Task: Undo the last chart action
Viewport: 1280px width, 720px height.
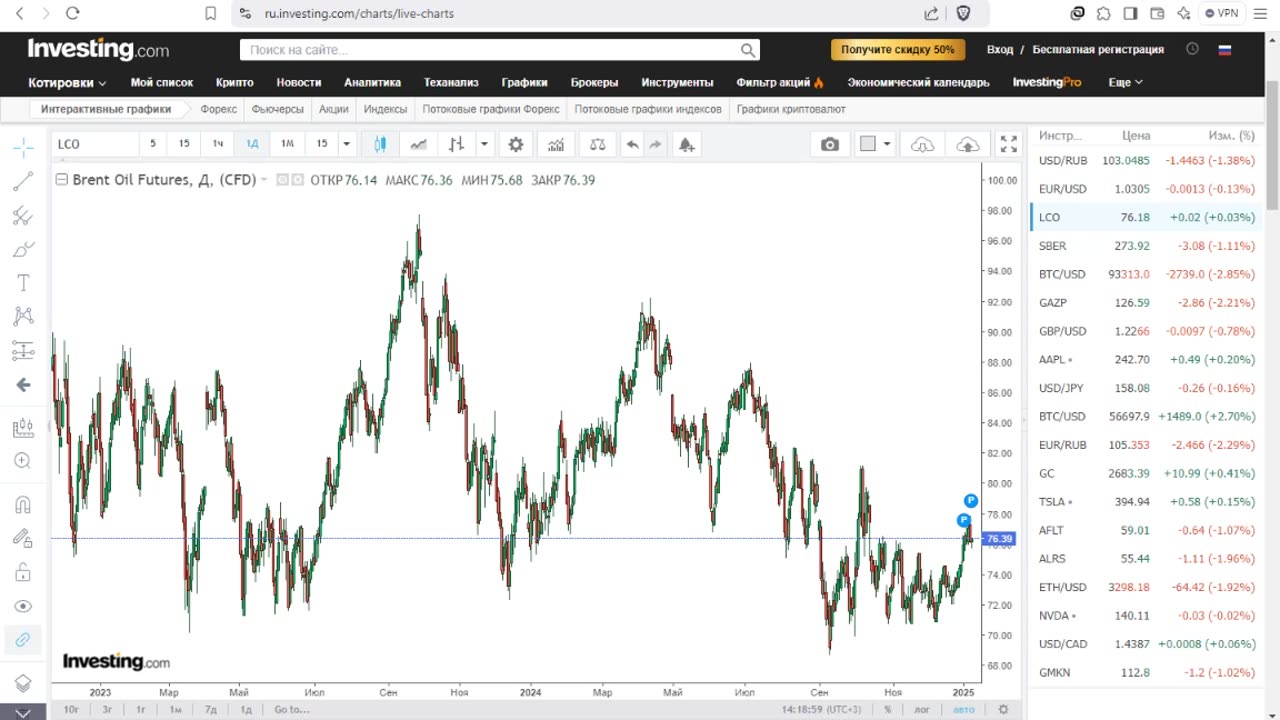Action: tap(632, 144)
